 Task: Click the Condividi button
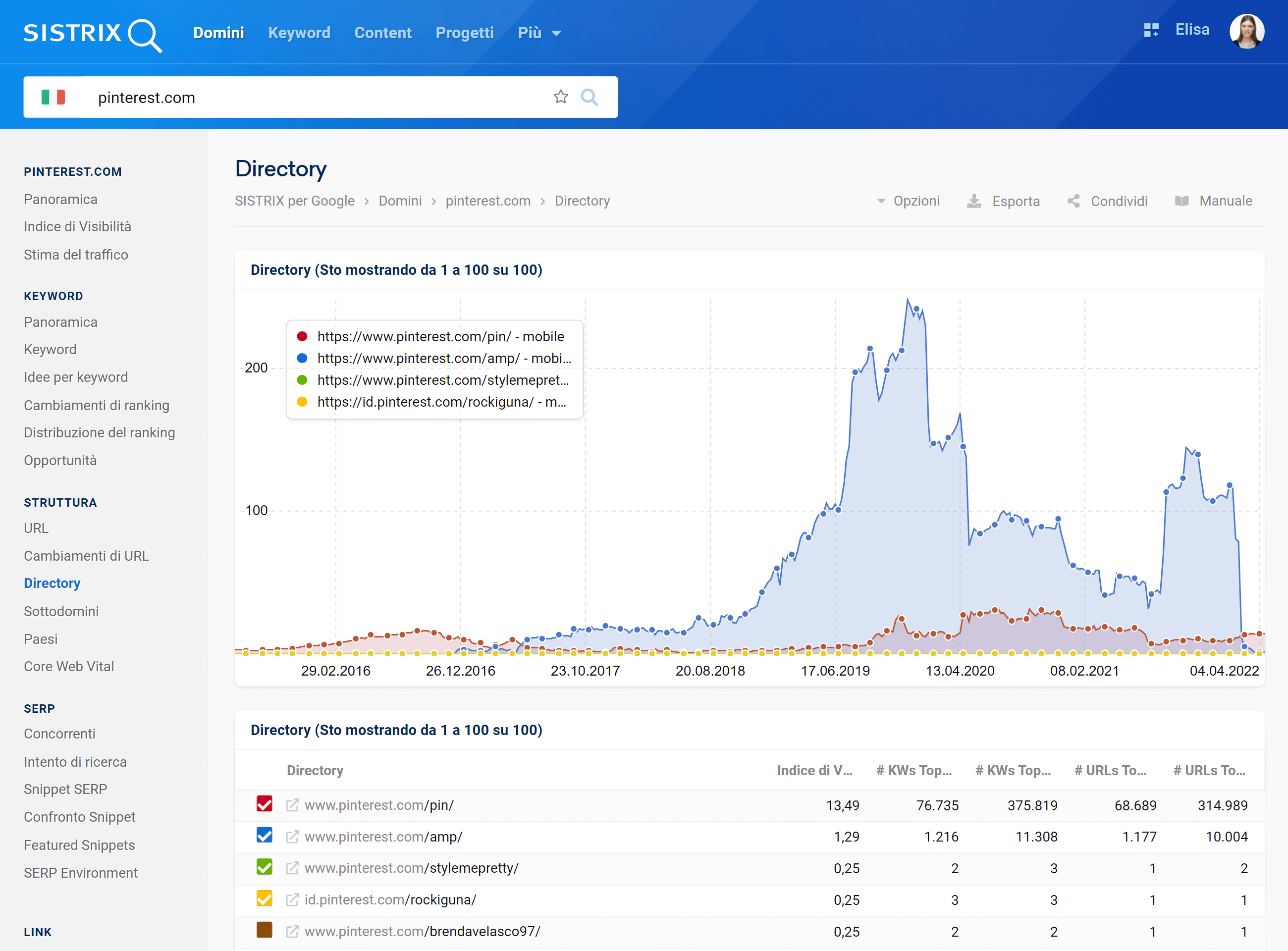1107,201
